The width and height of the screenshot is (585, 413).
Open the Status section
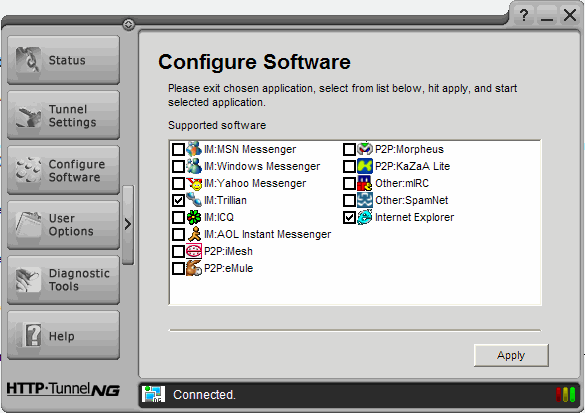coord(63,60)
